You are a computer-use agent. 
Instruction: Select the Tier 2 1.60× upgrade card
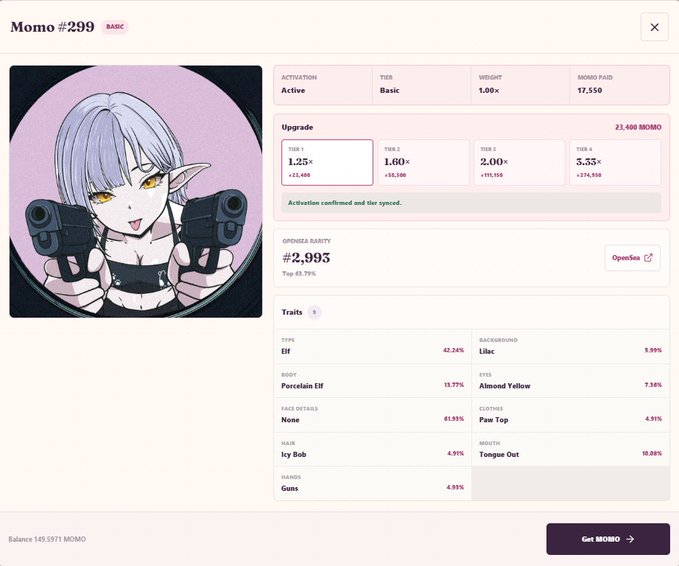pyautogui.click(x=424, y=162)
